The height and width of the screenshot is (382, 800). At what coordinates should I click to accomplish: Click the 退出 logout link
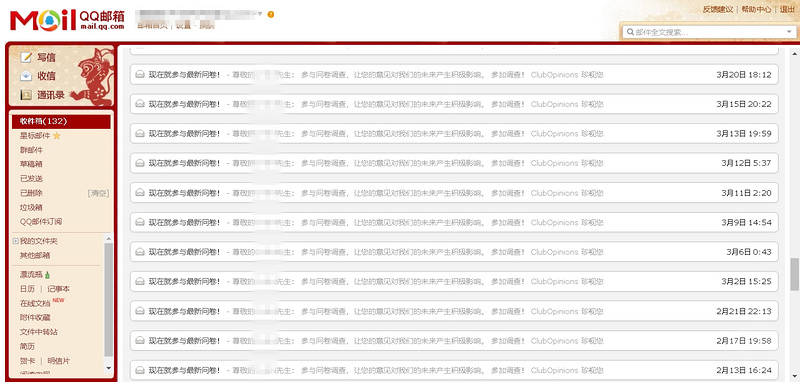pos(787,9)
